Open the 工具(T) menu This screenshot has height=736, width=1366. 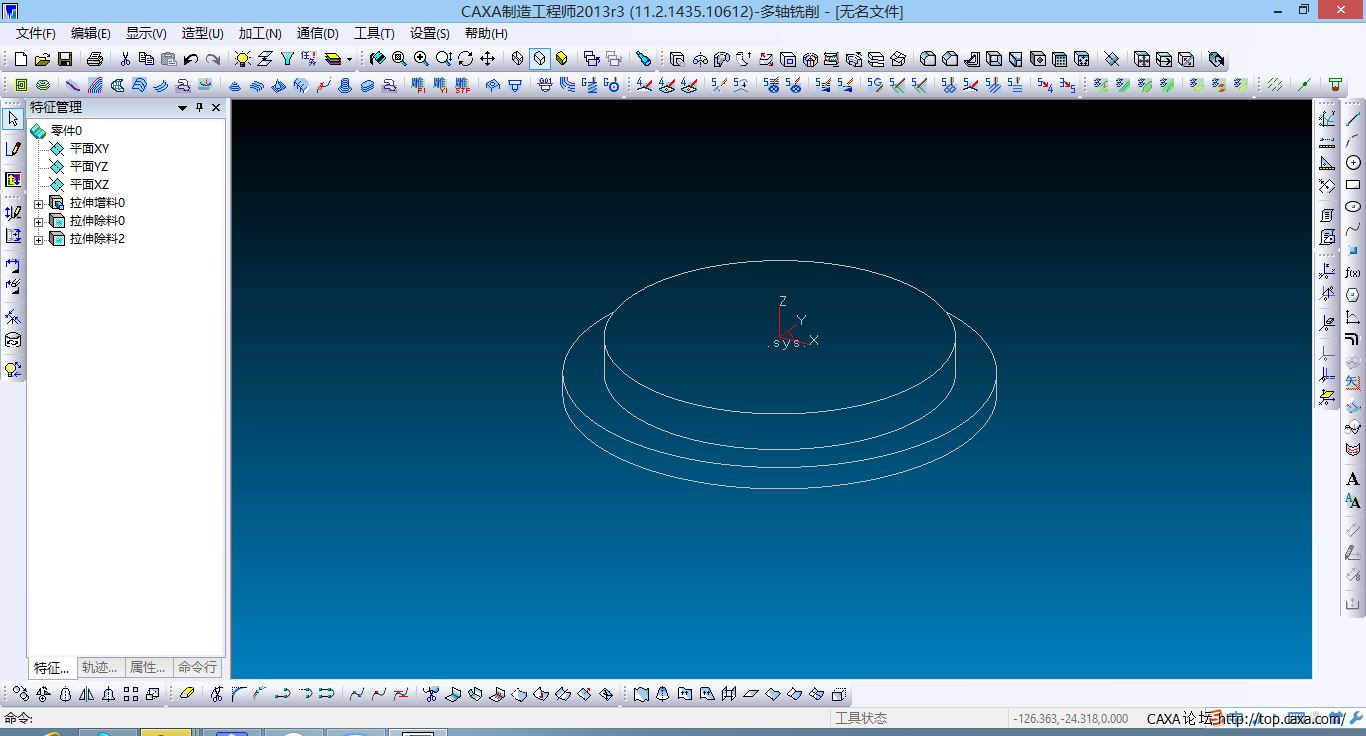374,33
